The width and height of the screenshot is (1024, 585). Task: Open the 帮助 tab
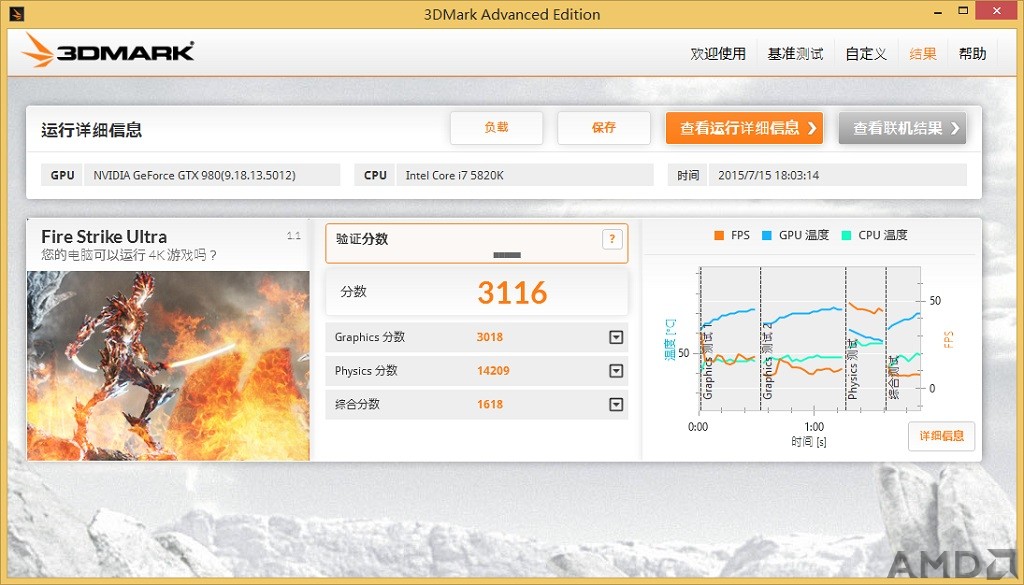point(972,54)
